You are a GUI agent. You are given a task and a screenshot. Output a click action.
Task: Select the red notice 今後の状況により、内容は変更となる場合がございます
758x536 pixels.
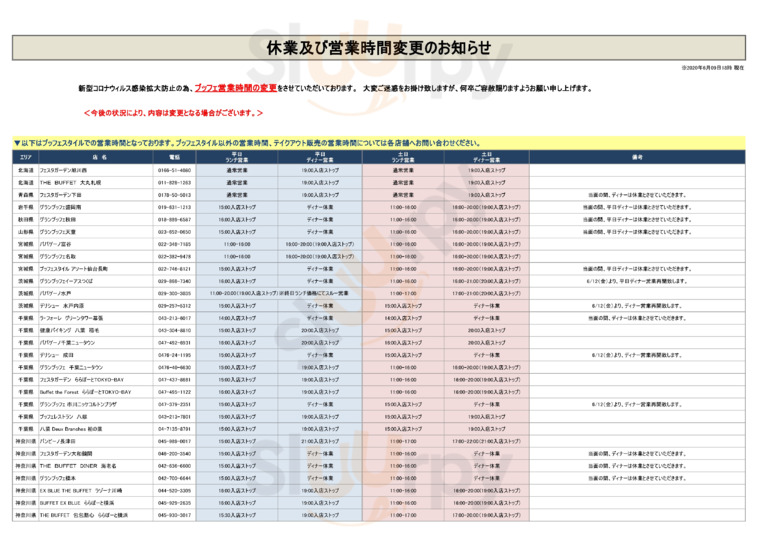tap(173, 113)
